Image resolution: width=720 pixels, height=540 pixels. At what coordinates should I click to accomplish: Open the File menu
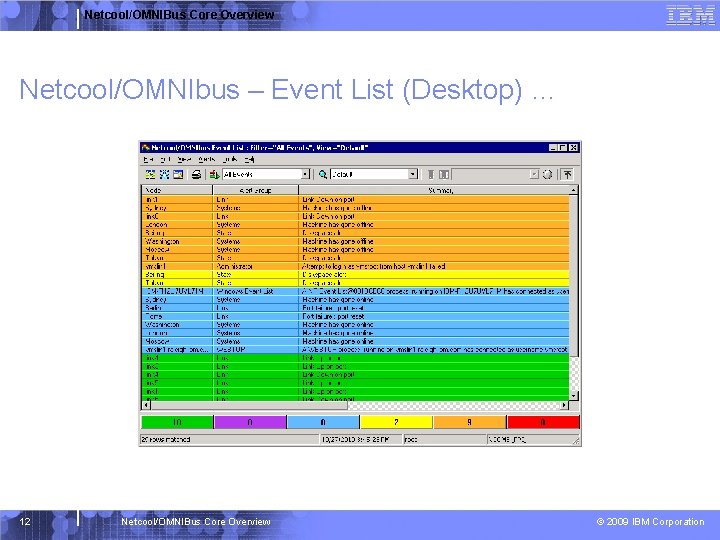[x=148, y=159]
